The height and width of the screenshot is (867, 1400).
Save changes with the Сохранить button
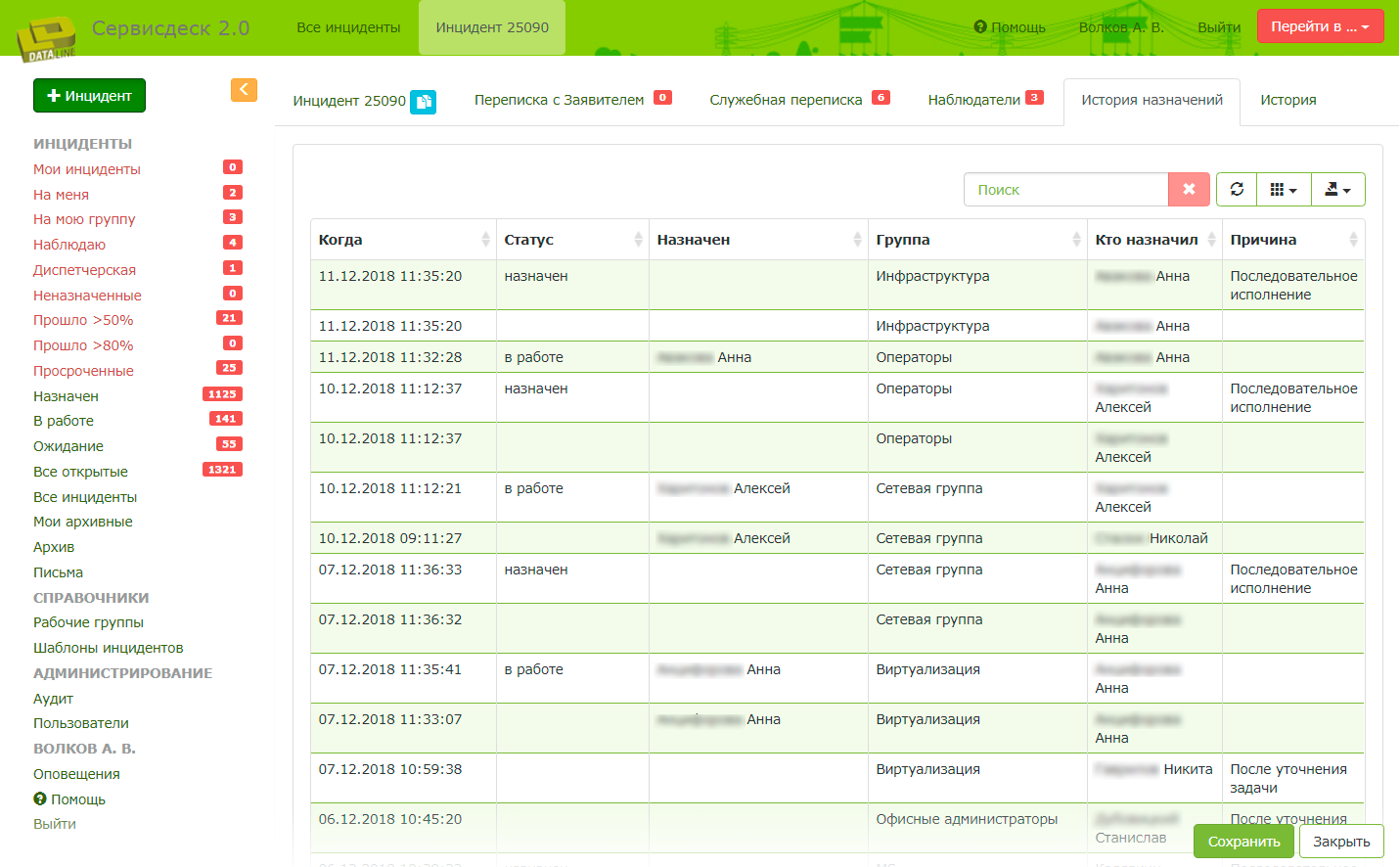[x=1243, y=841]
